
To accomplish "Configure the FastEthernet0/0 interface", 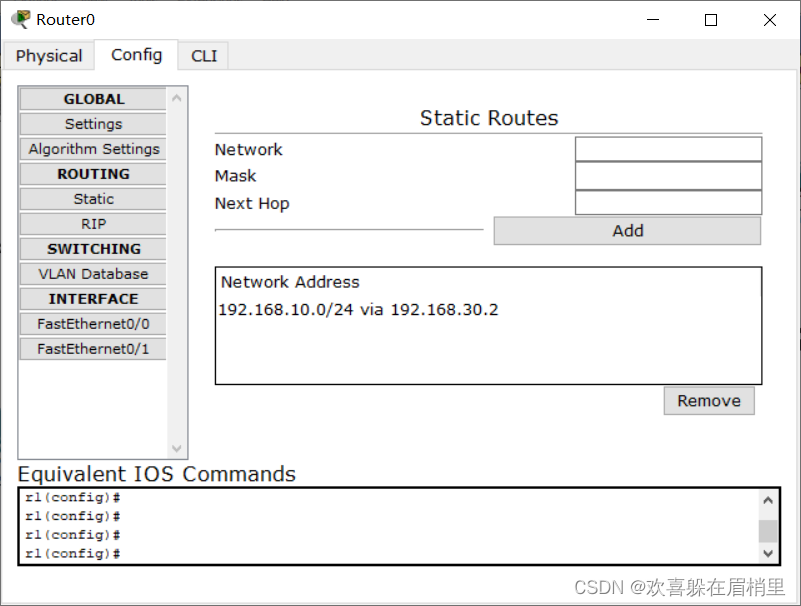I will 93,324.
